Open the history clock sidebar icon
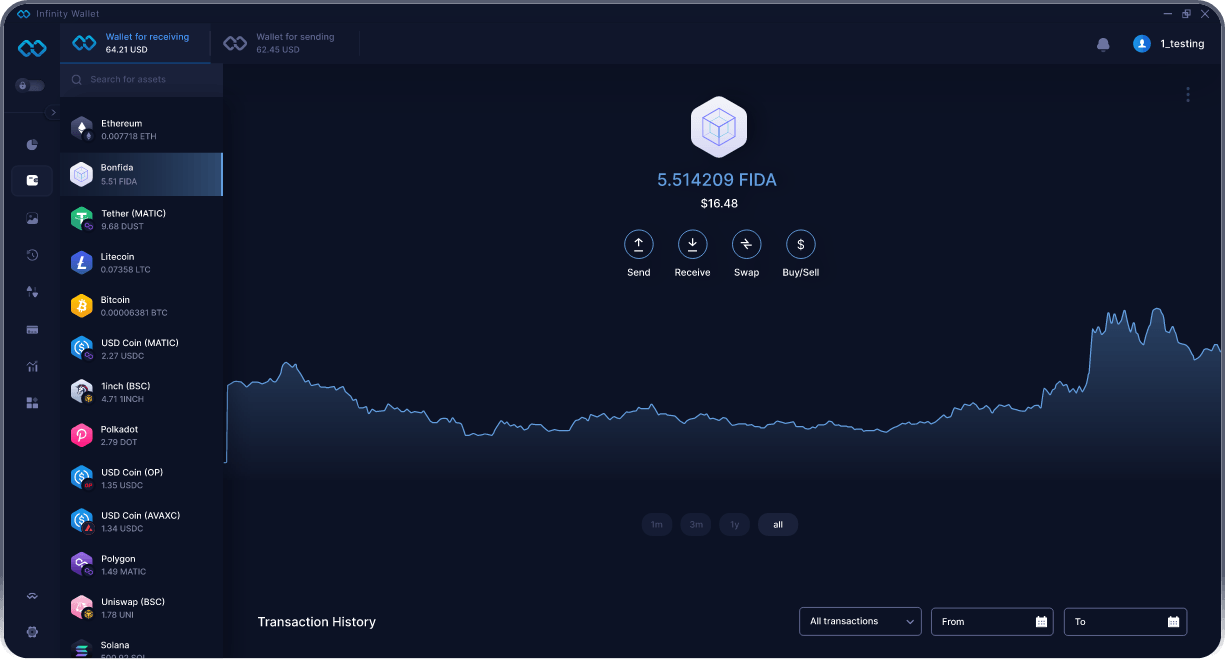 [32, 255]
